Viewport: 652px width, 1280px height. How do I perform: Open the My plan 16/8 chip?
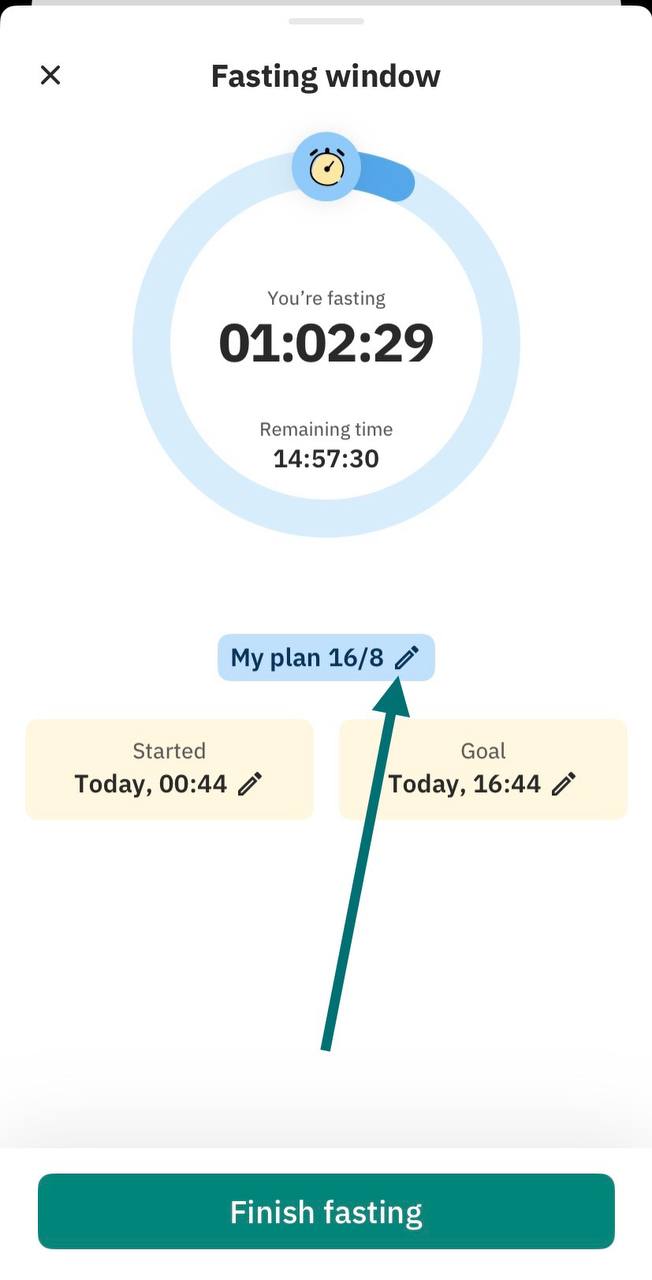[326, 657]
